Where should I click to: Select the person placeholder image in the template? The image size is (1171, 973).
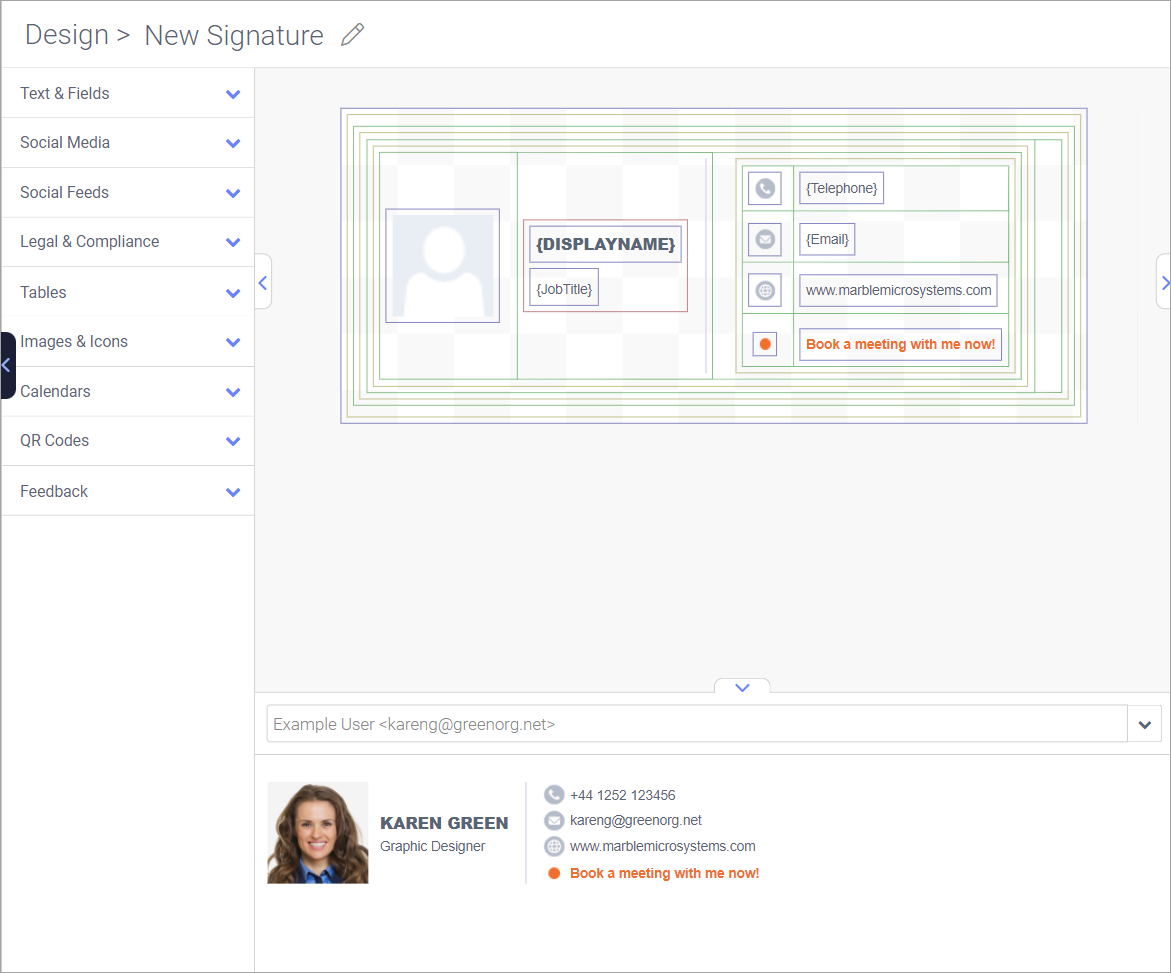[442, 265]
